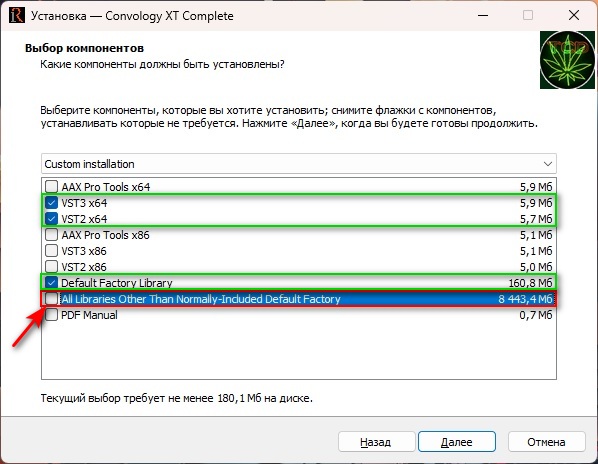Click the green leaf logo image
Viewport: 598px width, 464px height.
(567, 60)
